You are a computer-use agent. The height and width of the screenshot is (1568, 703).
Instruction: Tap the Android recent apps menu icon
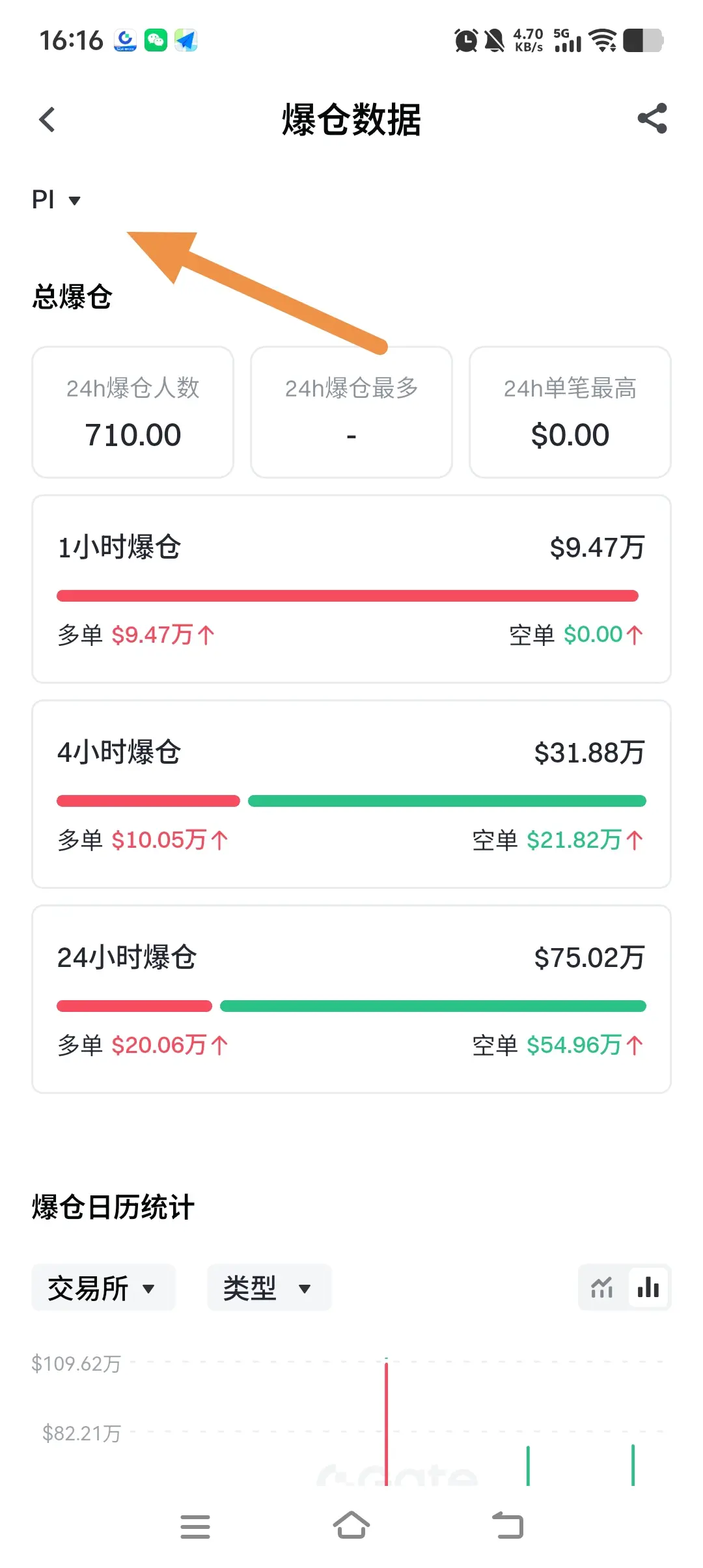tap(195, 1526)
